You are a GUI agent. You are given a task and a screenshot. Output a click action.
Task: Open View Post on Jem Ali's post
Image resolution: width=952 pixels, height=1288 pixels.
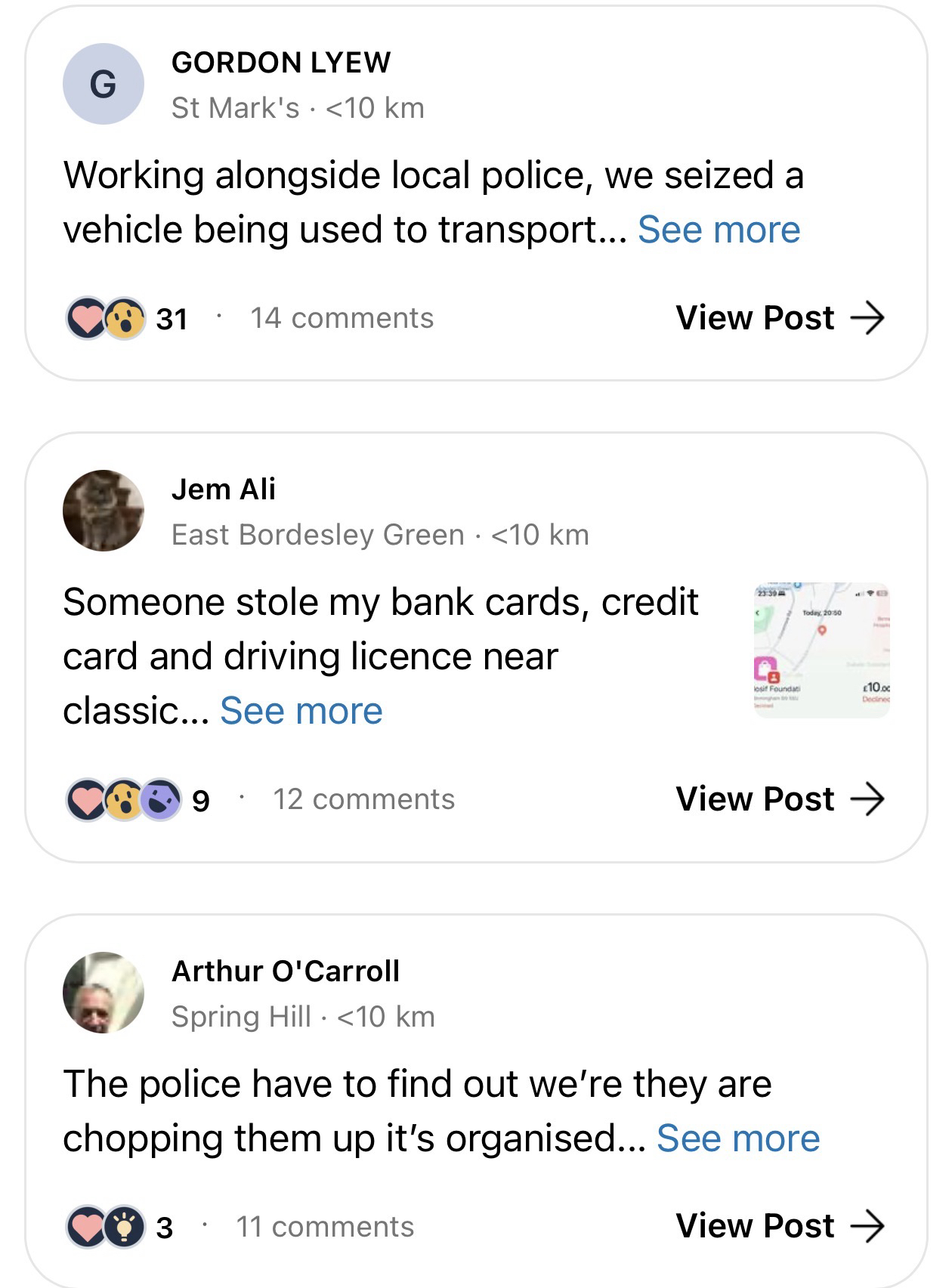[779, 799]
